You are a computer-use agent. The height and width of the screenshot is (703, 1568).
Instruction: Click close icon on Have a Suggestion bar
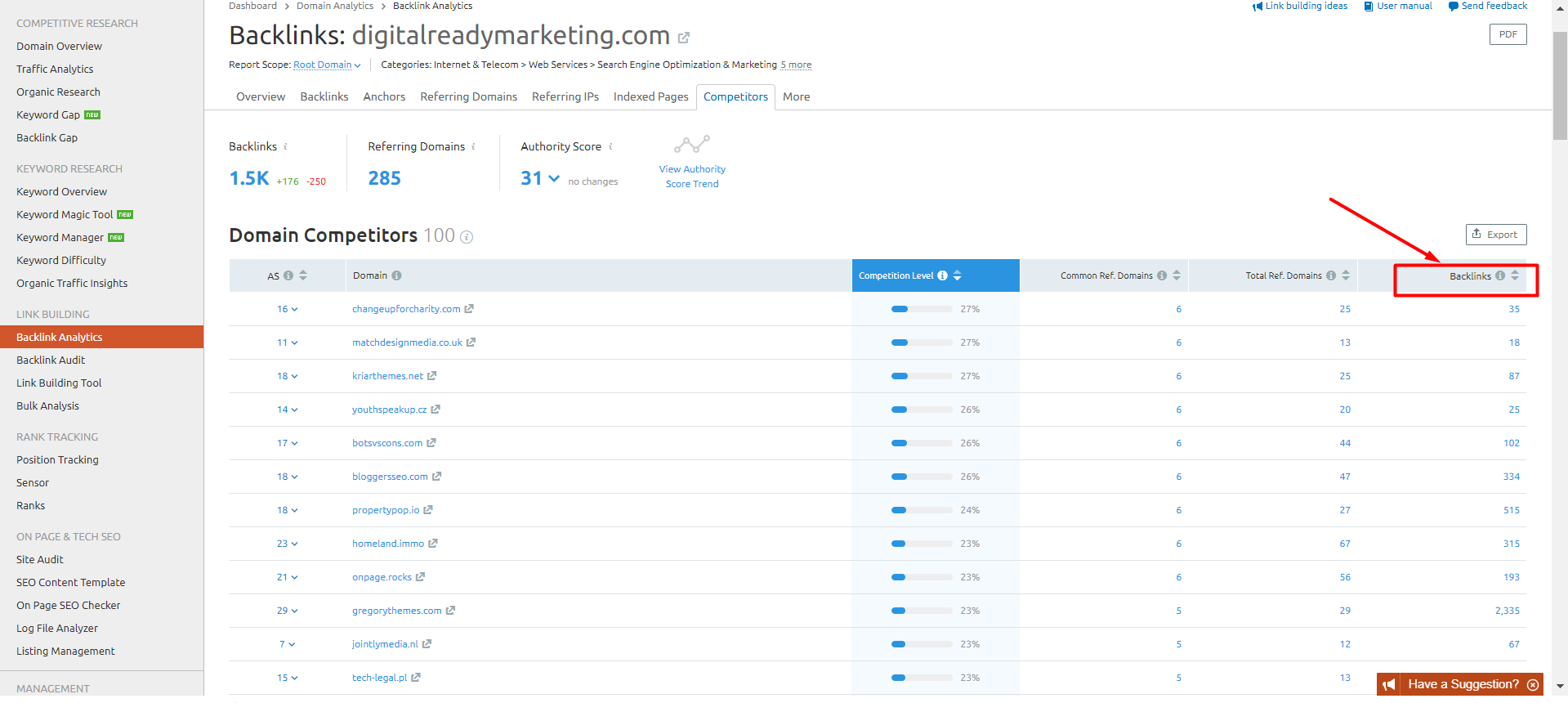tap(1533, 685)
